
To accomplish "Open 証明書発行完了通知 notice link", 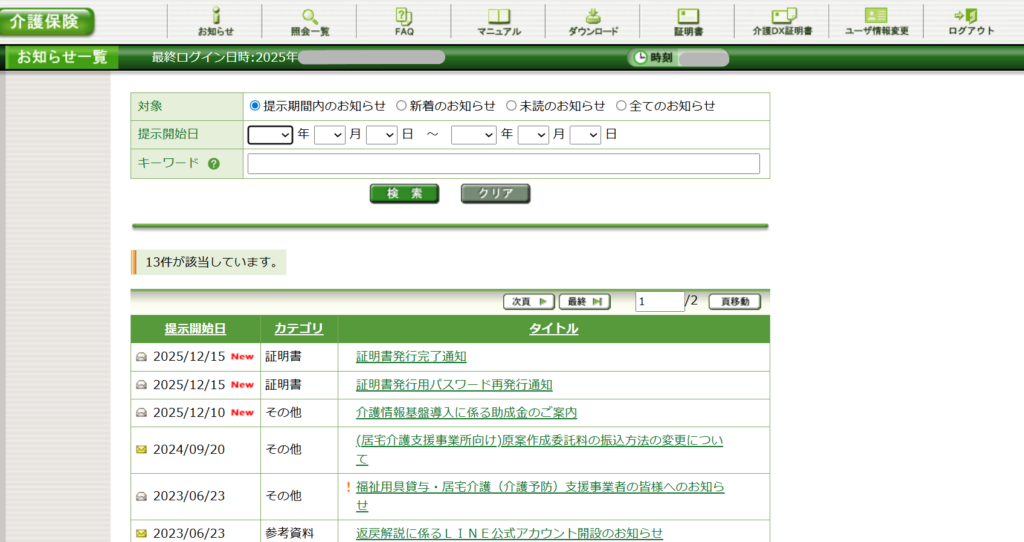I will [x=411, y=357].
